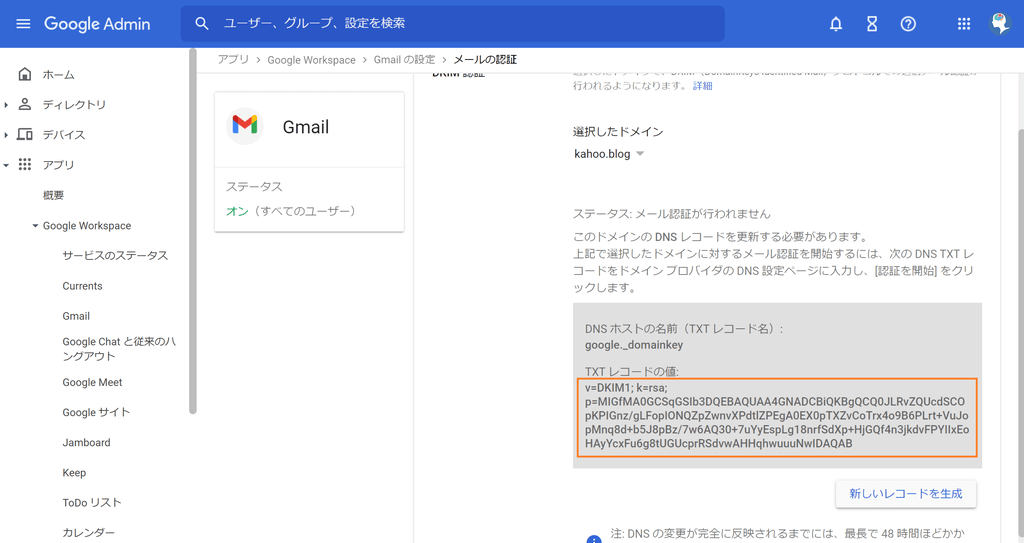Go to Gmail の設定 breadcrumb
The image size is (1024, 543).
(404, 59)
